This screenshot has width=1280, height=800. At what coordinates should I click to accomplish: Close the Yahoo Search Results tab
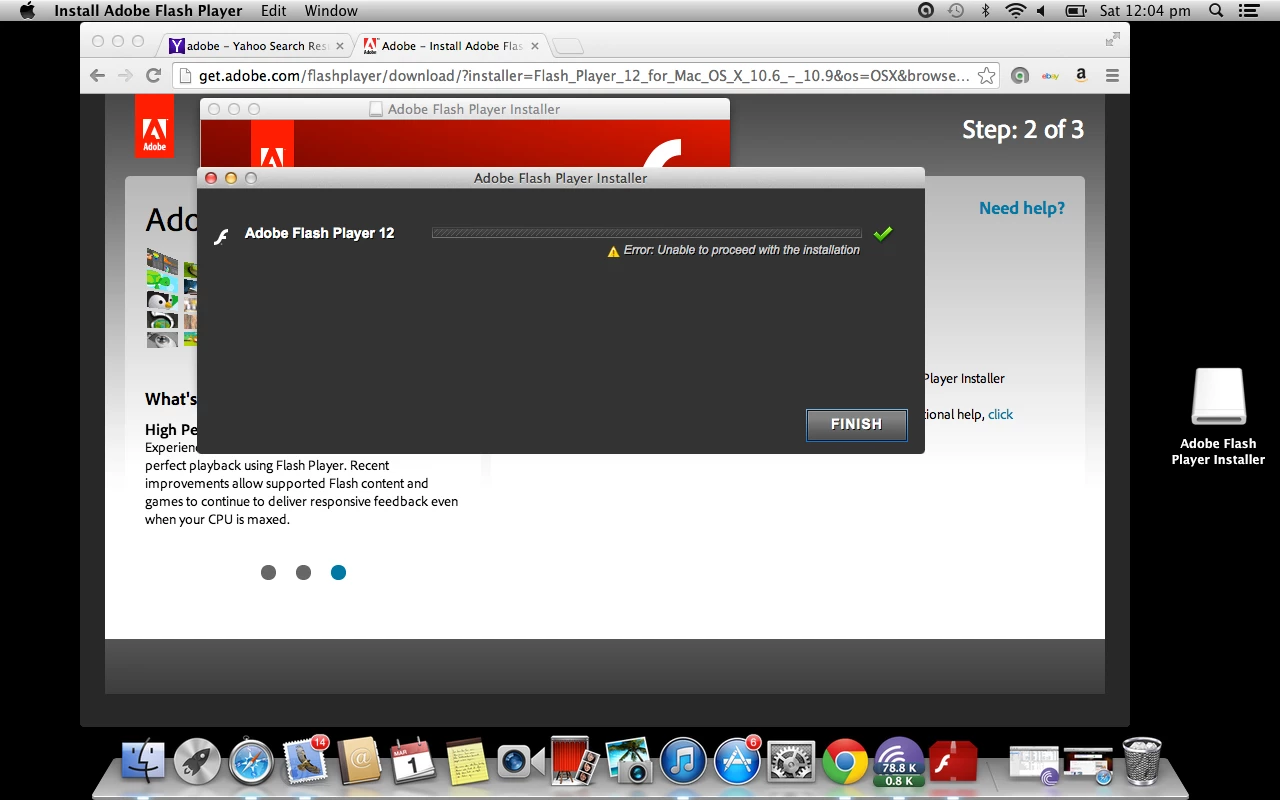pyautogui.click(x=339, y=46)
